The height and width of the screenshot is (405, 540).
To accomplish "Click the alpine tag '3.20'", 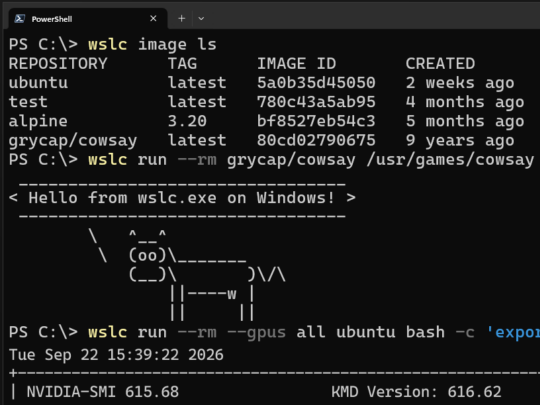I will pyautogui.click(x=187, y=121).
